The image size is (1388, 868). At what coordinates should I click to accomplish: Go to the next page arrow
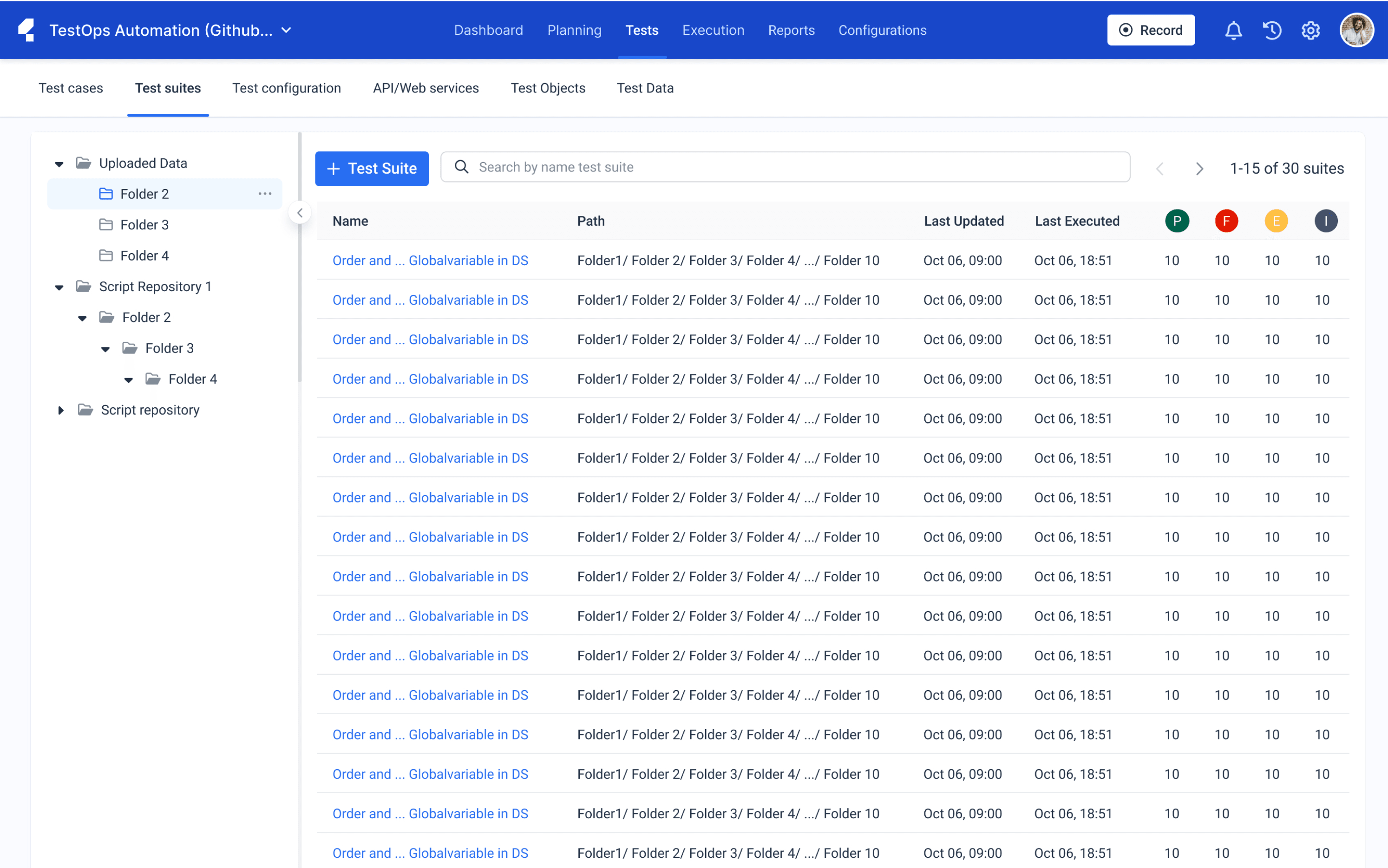1199,168
